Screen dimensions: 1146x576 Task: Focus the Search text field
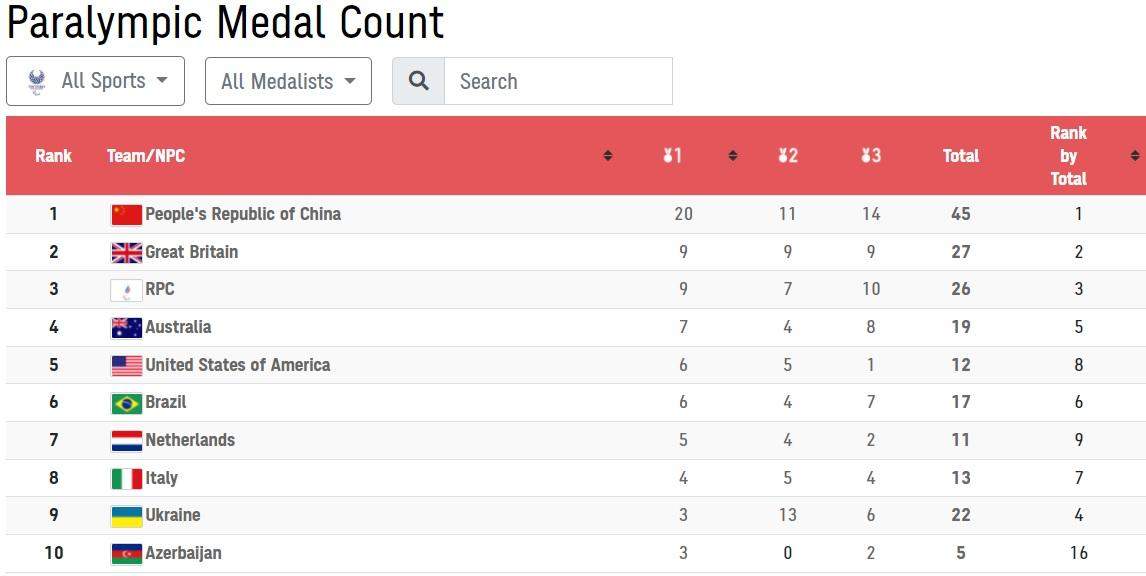(557, 81)
